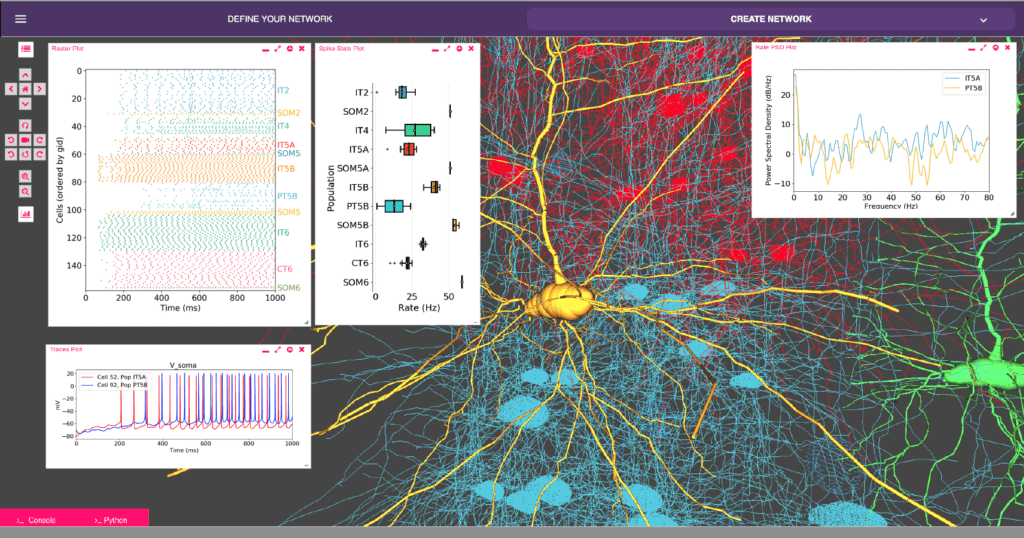Close the Rate PSD Plot widget
This screenshot has height=538, width=1024.
click(x=1008, y=47)
